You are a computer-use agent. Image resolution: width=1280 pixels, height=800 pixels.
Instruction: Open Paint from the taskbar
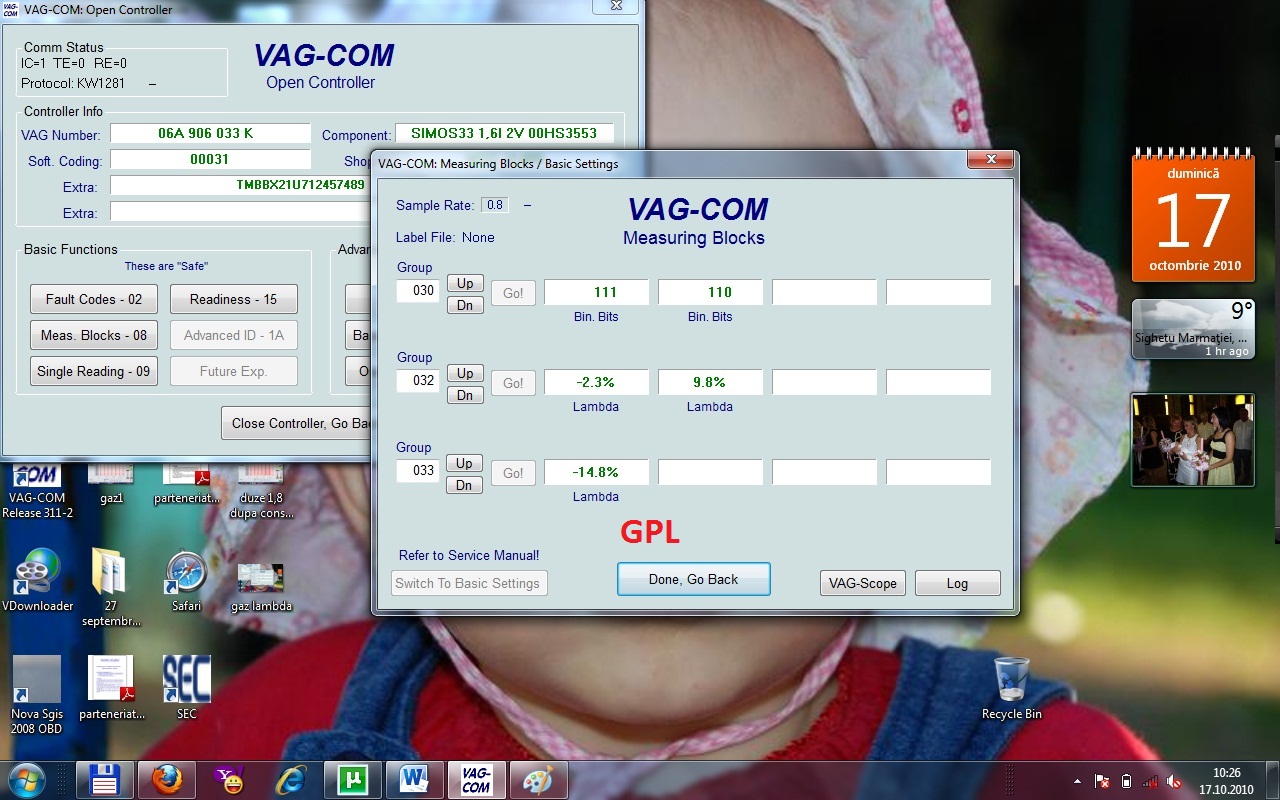click(539, 779)
